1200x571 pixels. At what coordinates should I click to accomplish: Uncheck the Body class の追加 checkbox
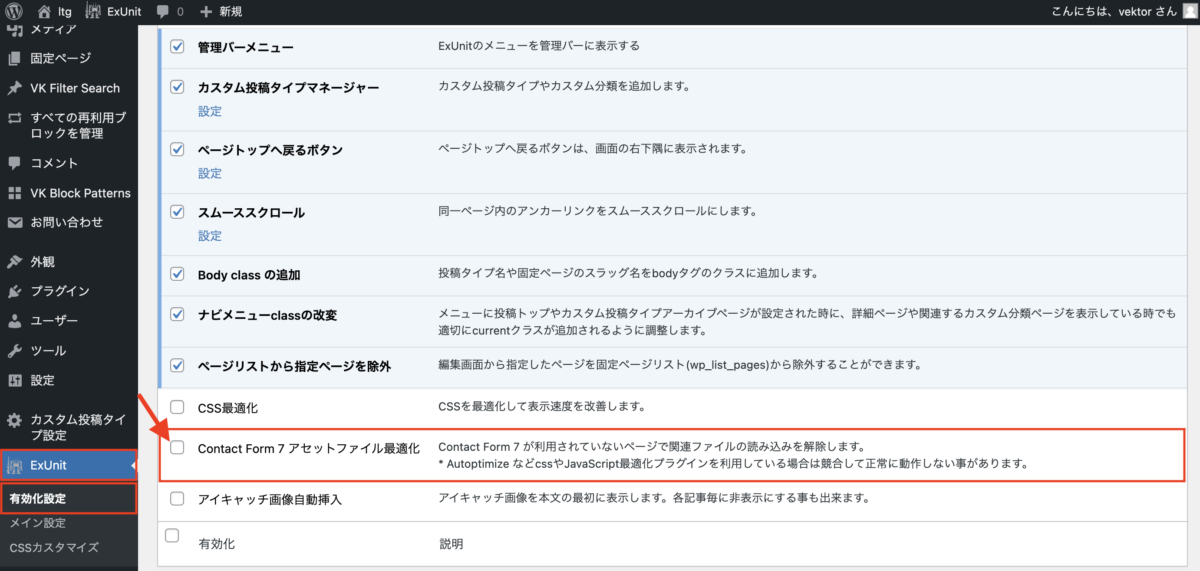pyautogui.click(x=178, y=274)
